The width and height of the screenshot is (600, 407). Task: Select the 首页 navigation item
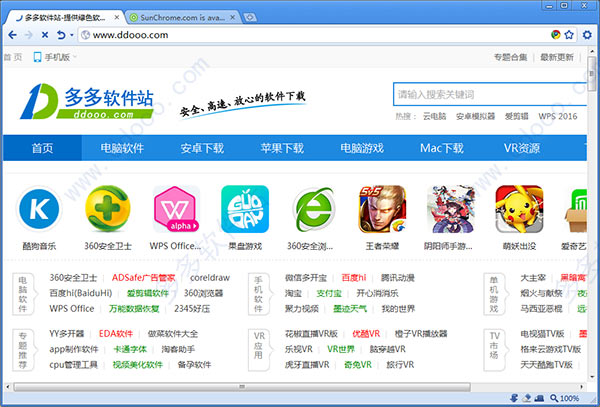(42, 148)
